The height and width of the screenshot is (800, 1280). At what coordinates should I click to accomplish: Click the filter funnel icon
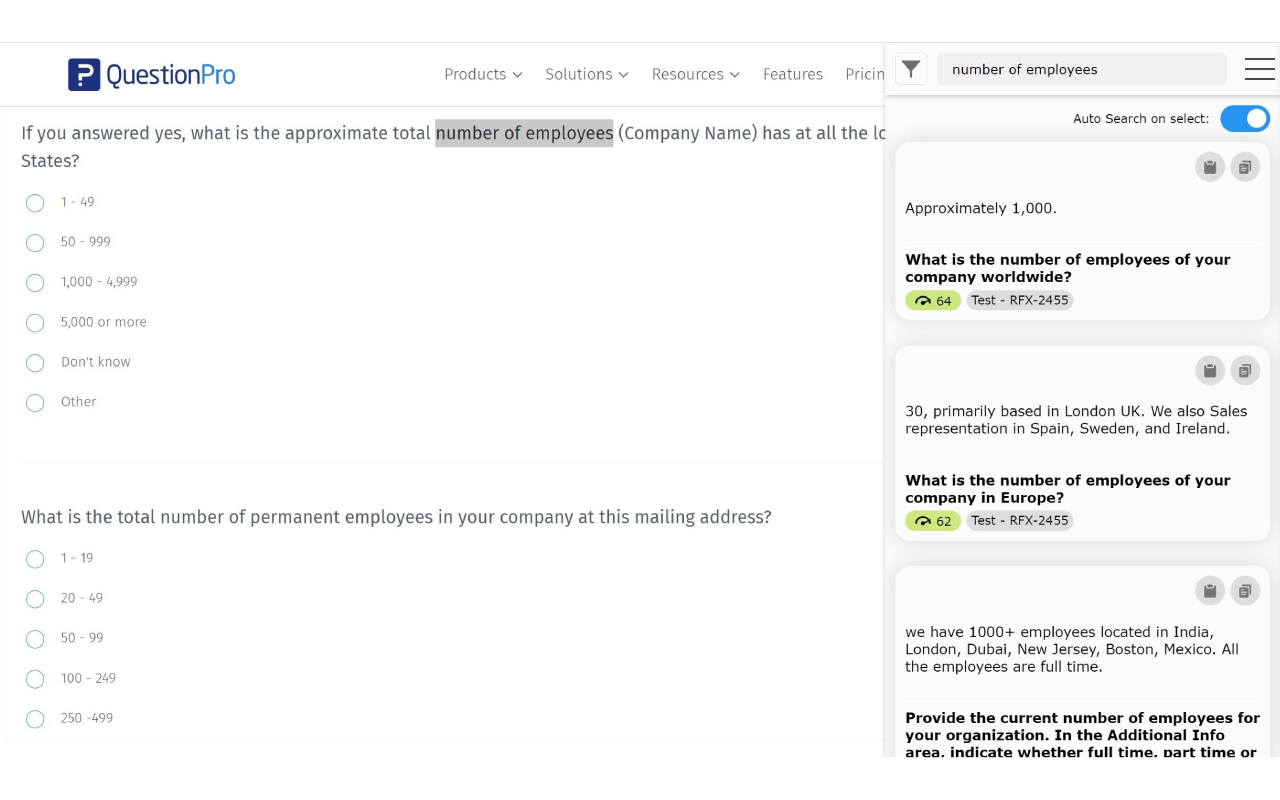pos(911,69)
